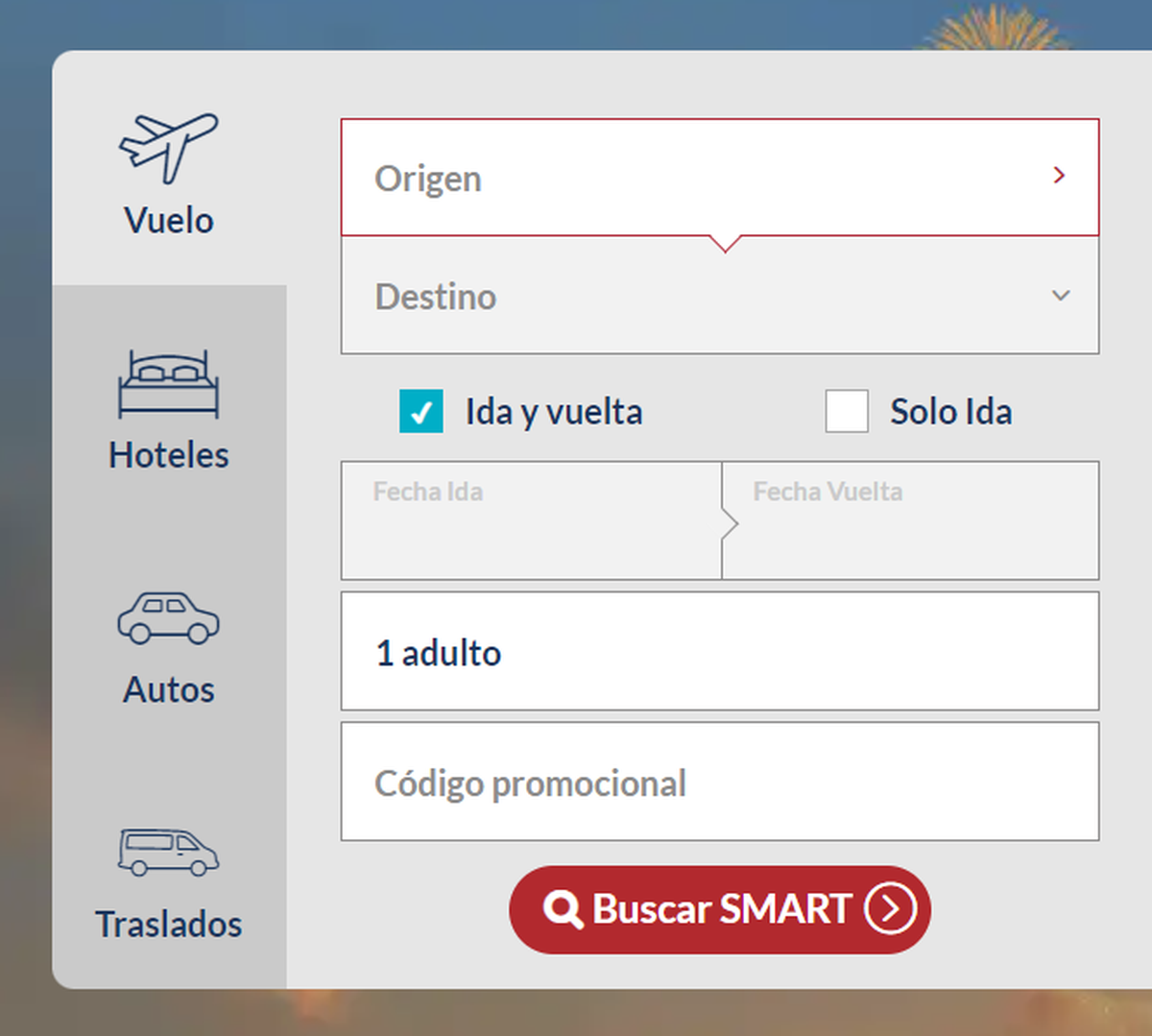Click the magnifying glass search icon

[x=563, y=909]
